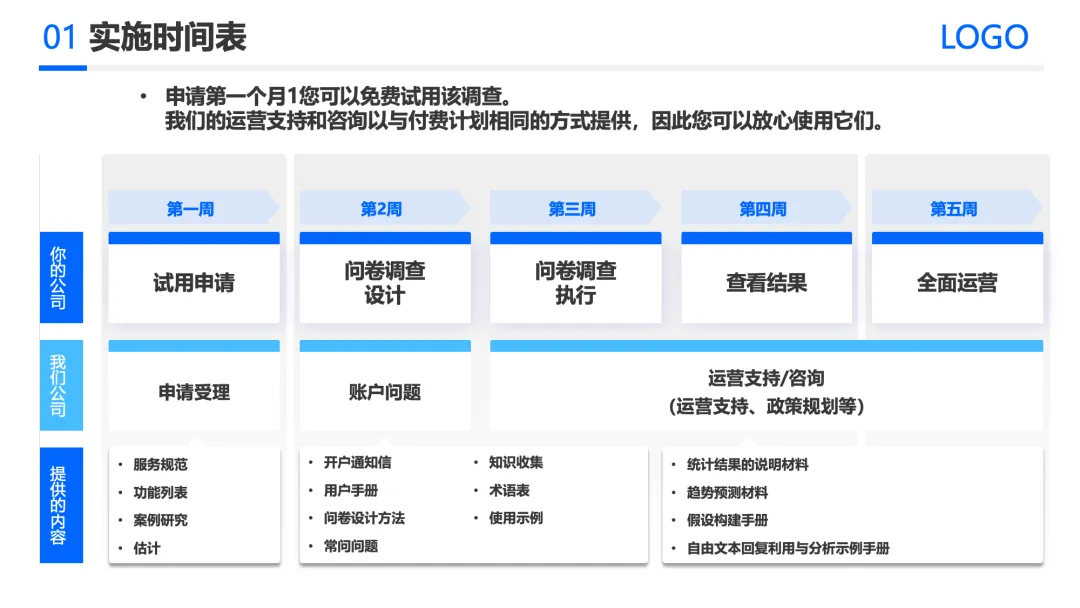This screenshot has height=608, width=1080.
Task: Click the 问卷调查执行 card
Action: [576, 277]
